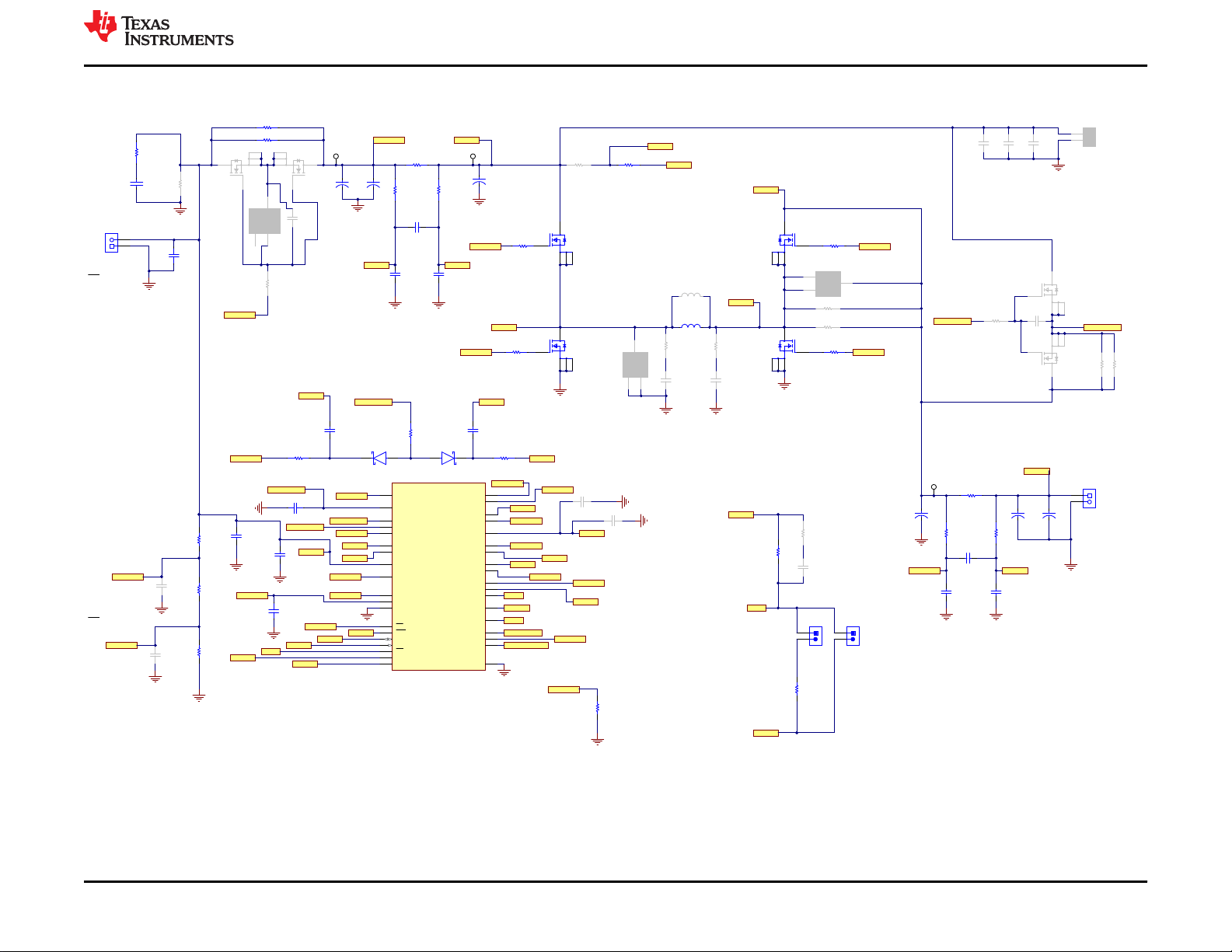1232x952 pixels.
Task: Click the upper gray inductor coil
Action: tap(691, 295)
